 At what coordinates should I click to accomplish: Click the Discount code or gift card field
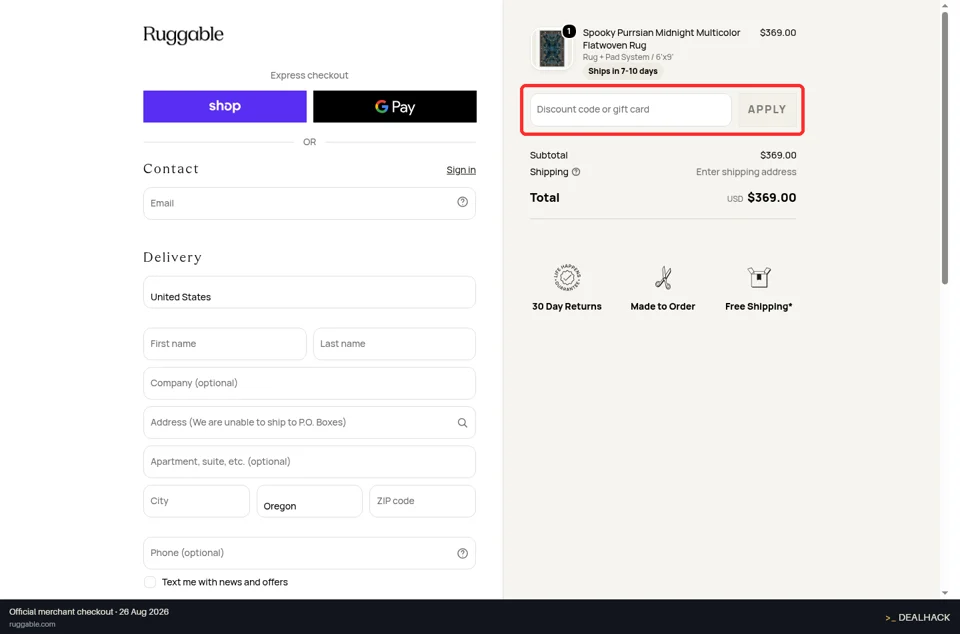[x=631, y=110]
